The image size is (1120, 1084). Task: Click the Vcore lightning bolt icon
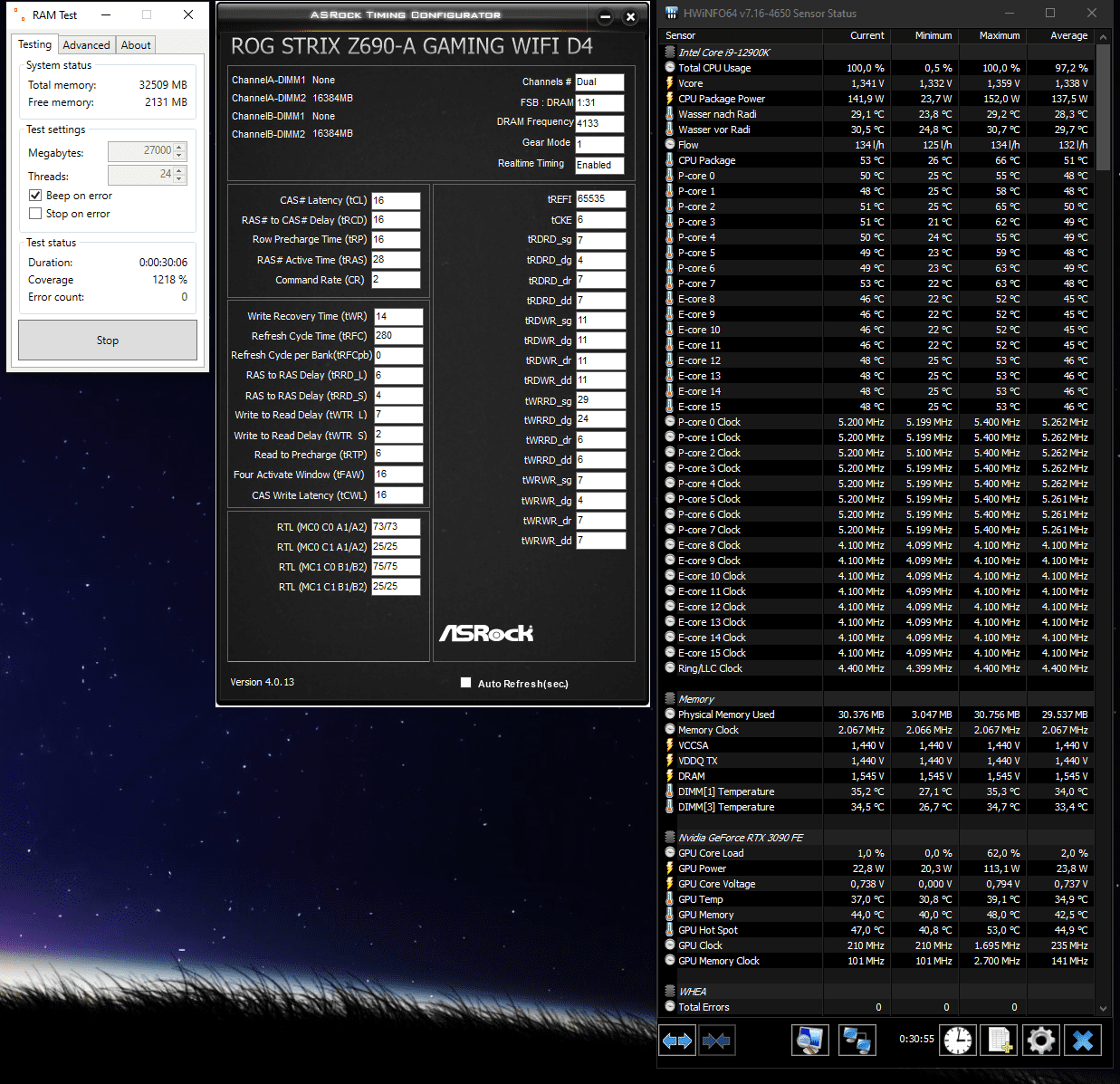(670, 83)
